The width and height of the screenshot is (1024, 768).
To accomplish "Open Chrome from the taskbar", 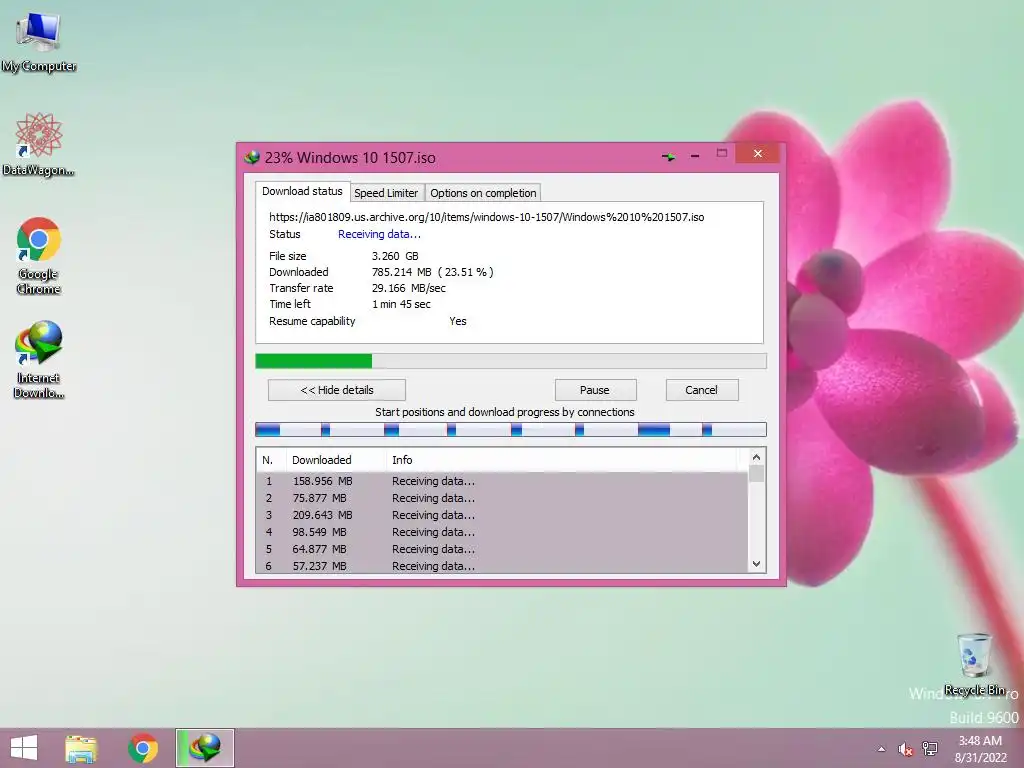I will pos(143,748).
